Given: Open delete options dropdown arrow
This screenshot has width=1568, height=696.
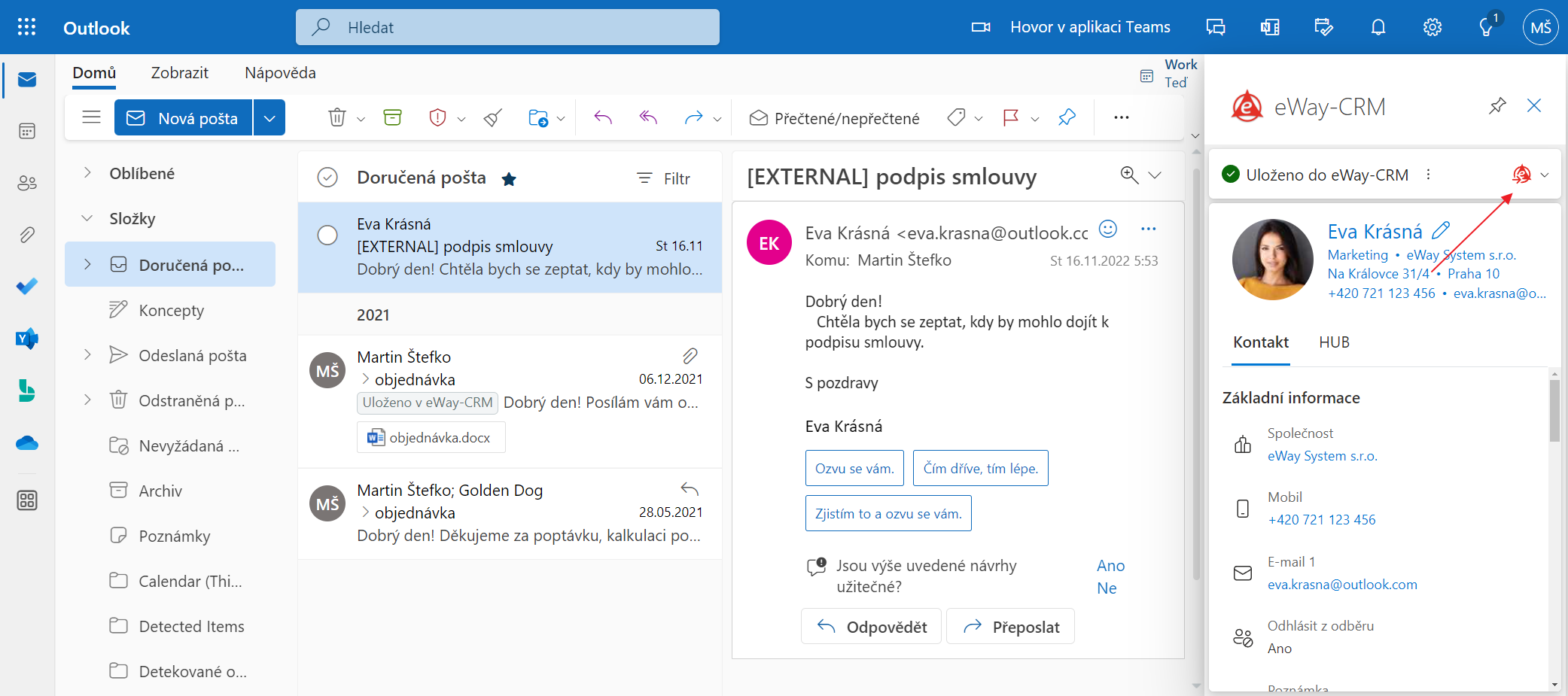Looking at the screenshot, I should (361, 119).
